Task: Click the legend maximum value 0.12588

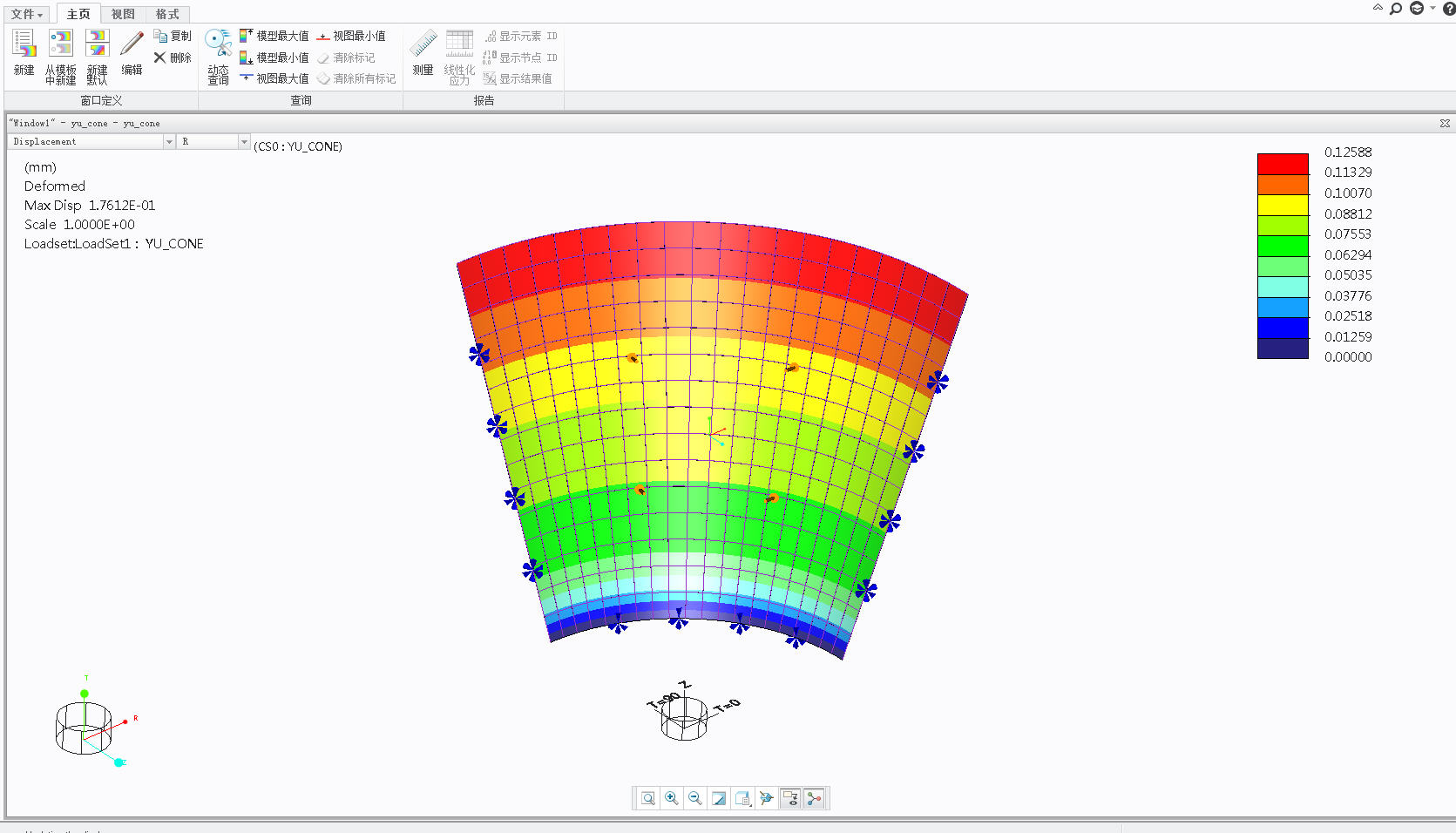Action: [1348, 152]
